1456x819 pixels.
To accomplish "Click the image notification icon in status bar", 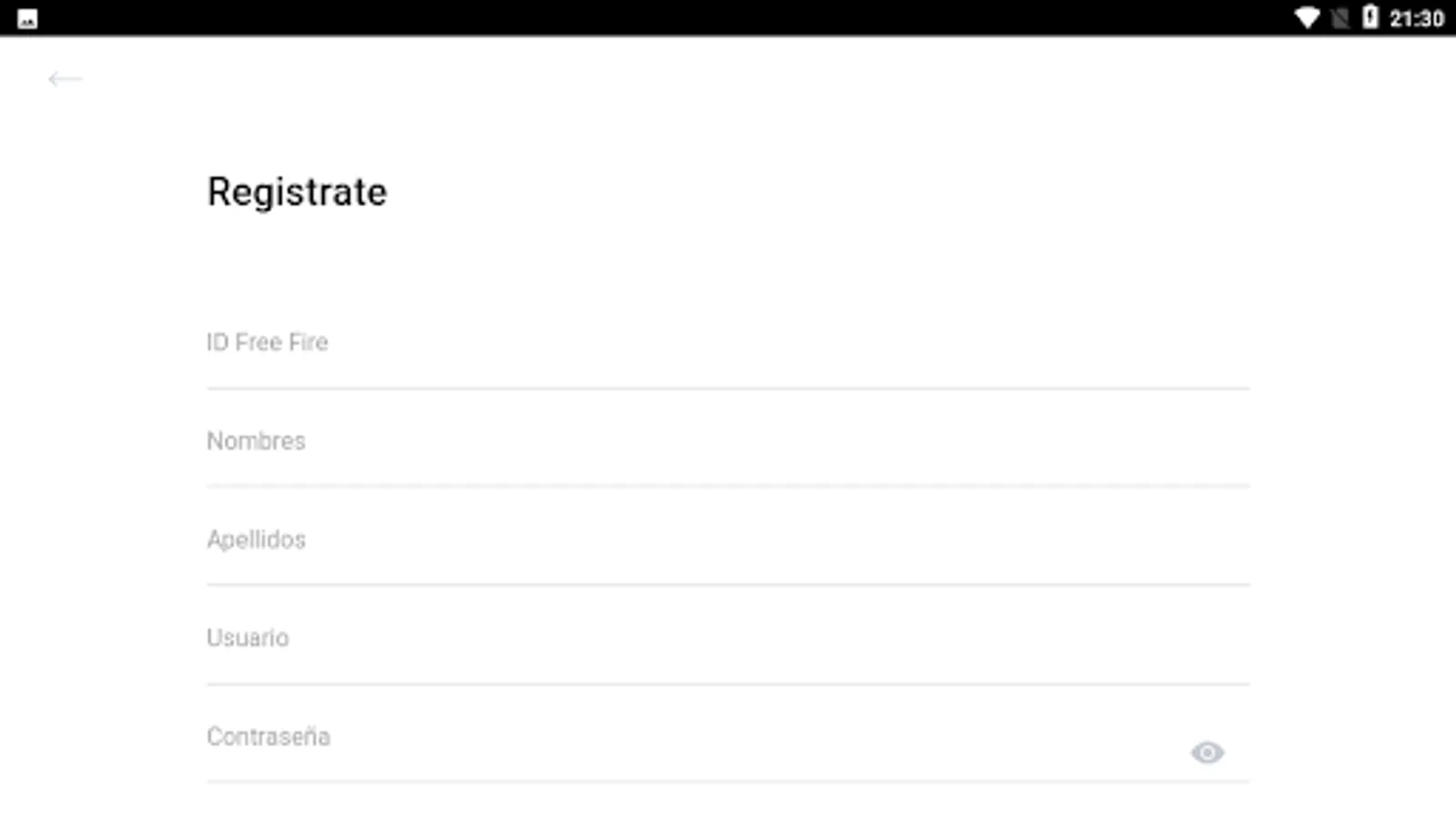I will tap(27, 18).
